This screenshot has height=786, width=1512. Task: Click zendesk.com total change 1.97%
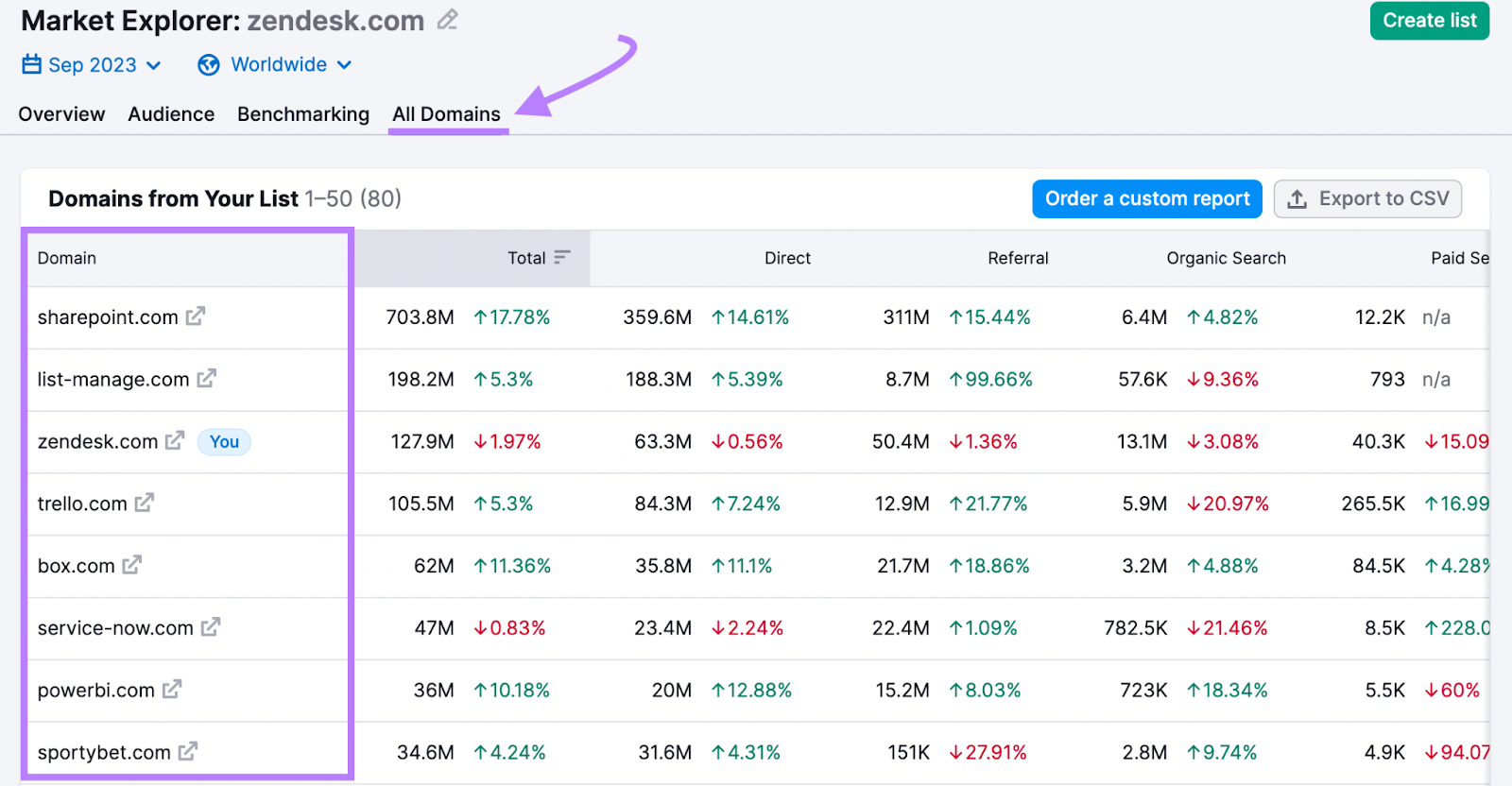tap(507, 442)
